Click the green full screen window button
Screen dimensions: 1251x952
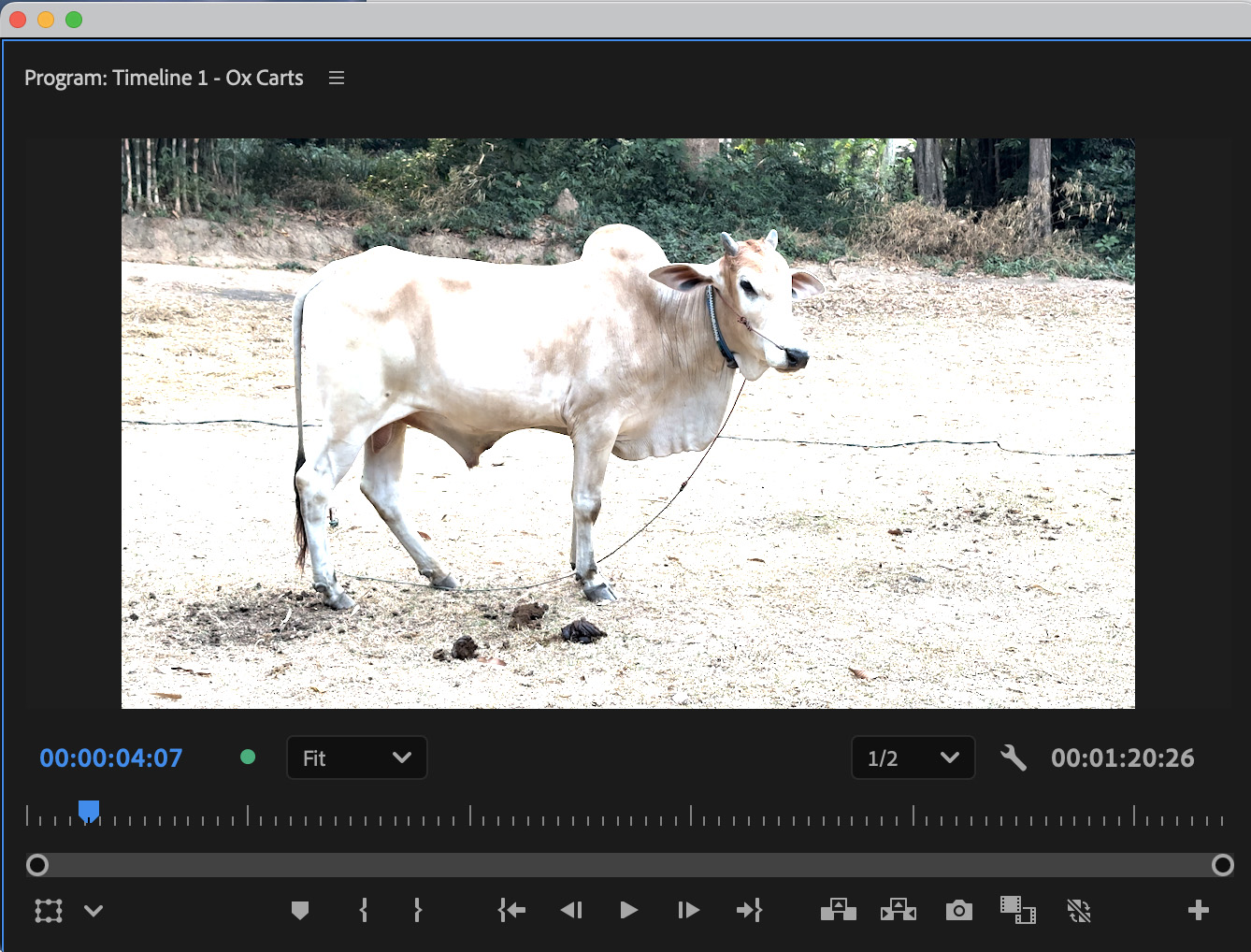[74, 20]
